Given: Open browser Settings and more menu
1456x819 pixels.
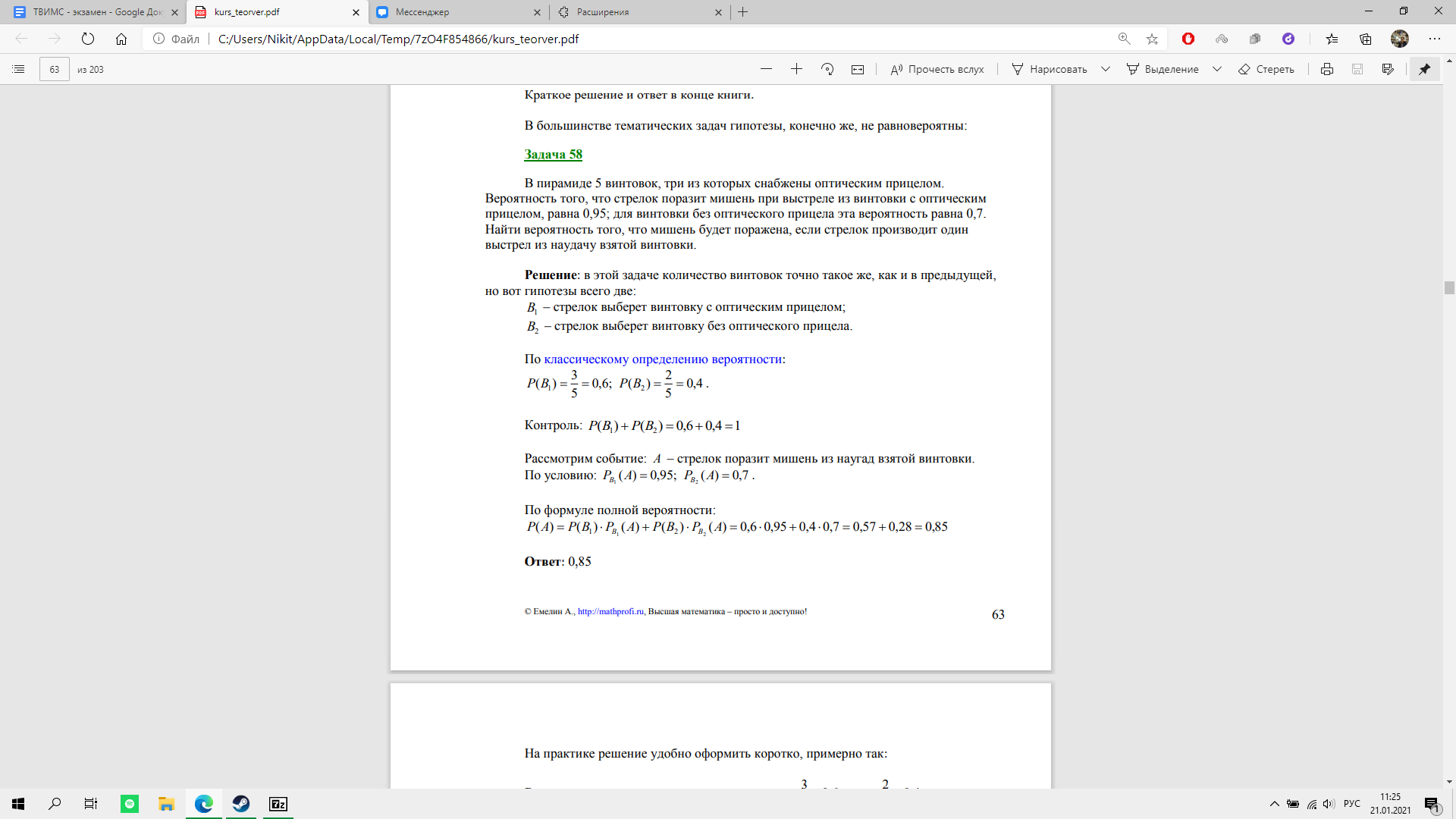Looking at the screenshot, I should 1435,39.
